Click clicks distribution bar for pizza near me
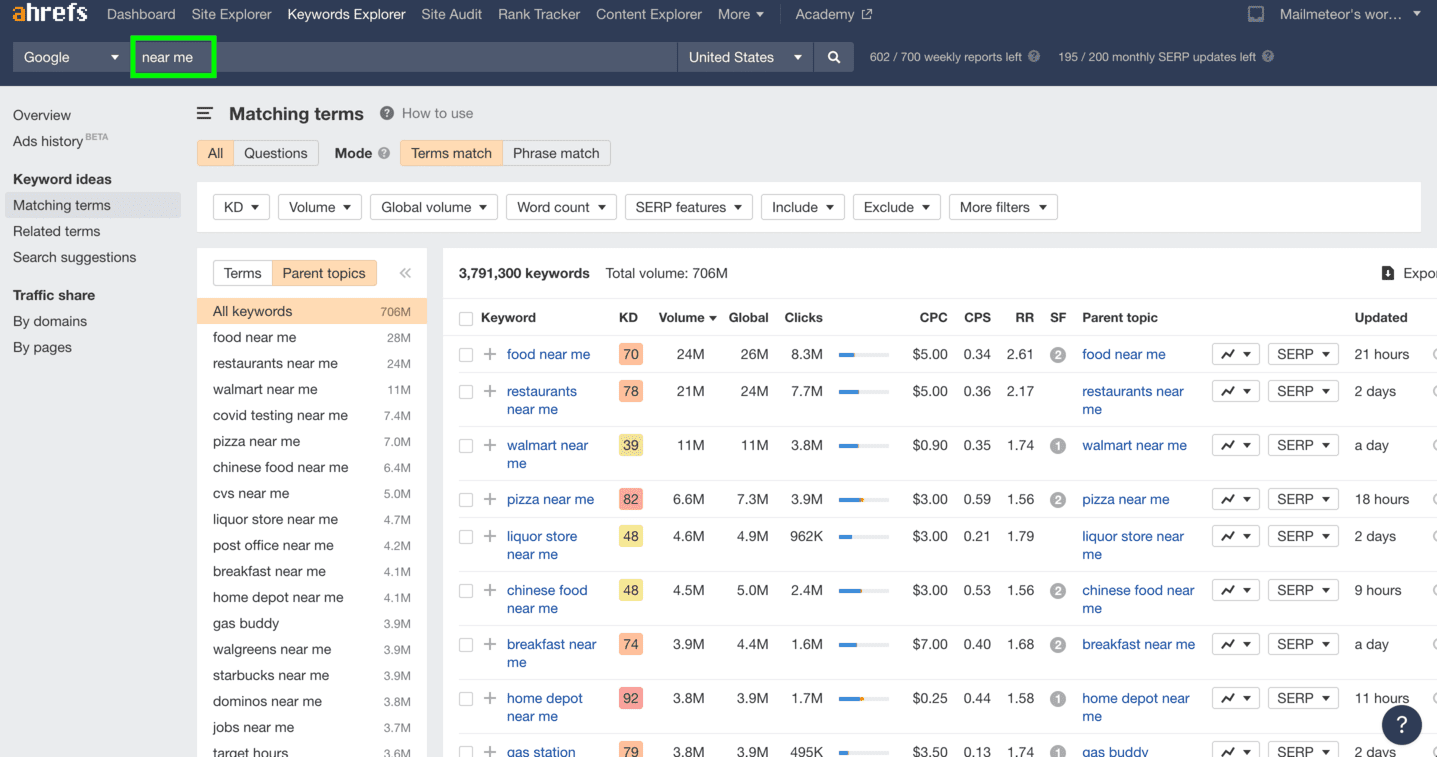This screenshot has width=1437, height=757. coord(863,499)
